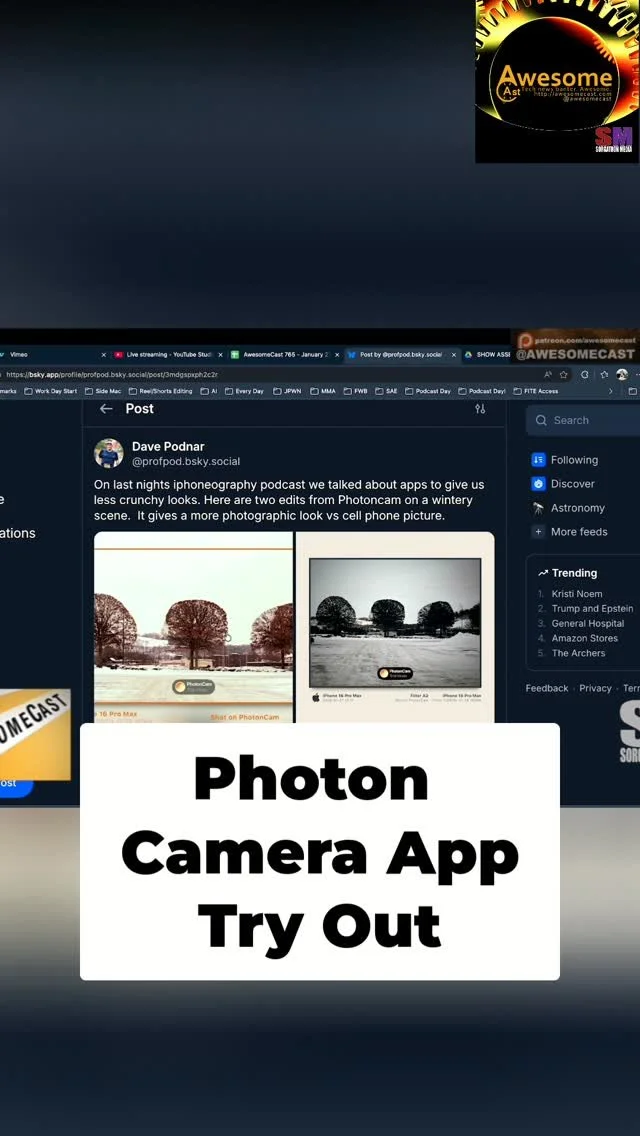The image size is (640, 1136).
Task: Open the first Podcast Day bookmark folder
Action: click(x=428, y=391)
